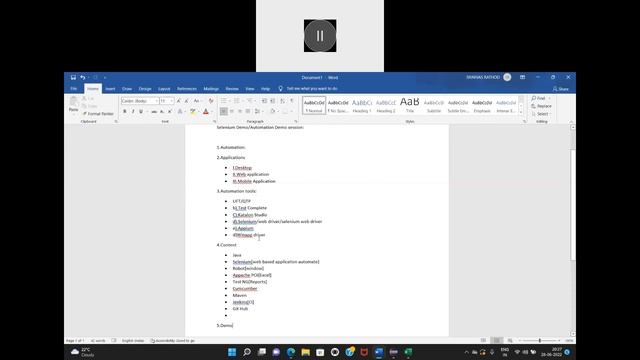Click the Tell me lightbulb icon
This screenshot has height=360, width=640.
[x=280, y=89]
